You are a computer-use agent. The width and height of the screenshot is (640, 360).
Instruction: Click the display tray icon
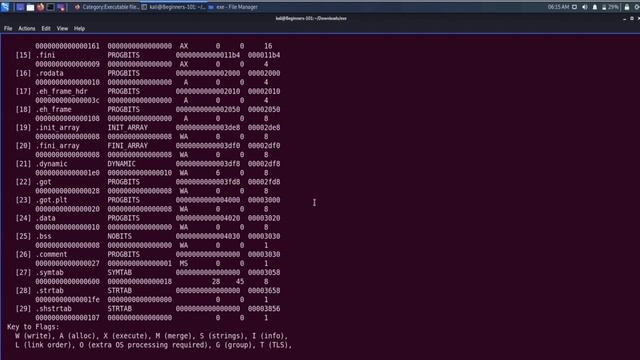point(574,7)
